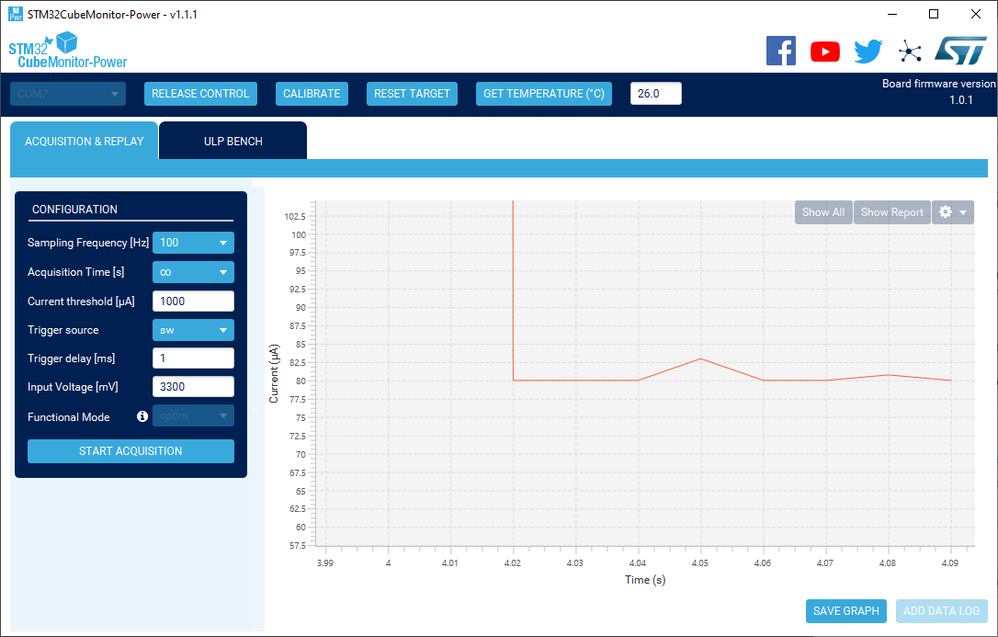Viewport: 998px width, 637px height.
Task: Open the COM7 port dropdown
Action: pos(68,94)
